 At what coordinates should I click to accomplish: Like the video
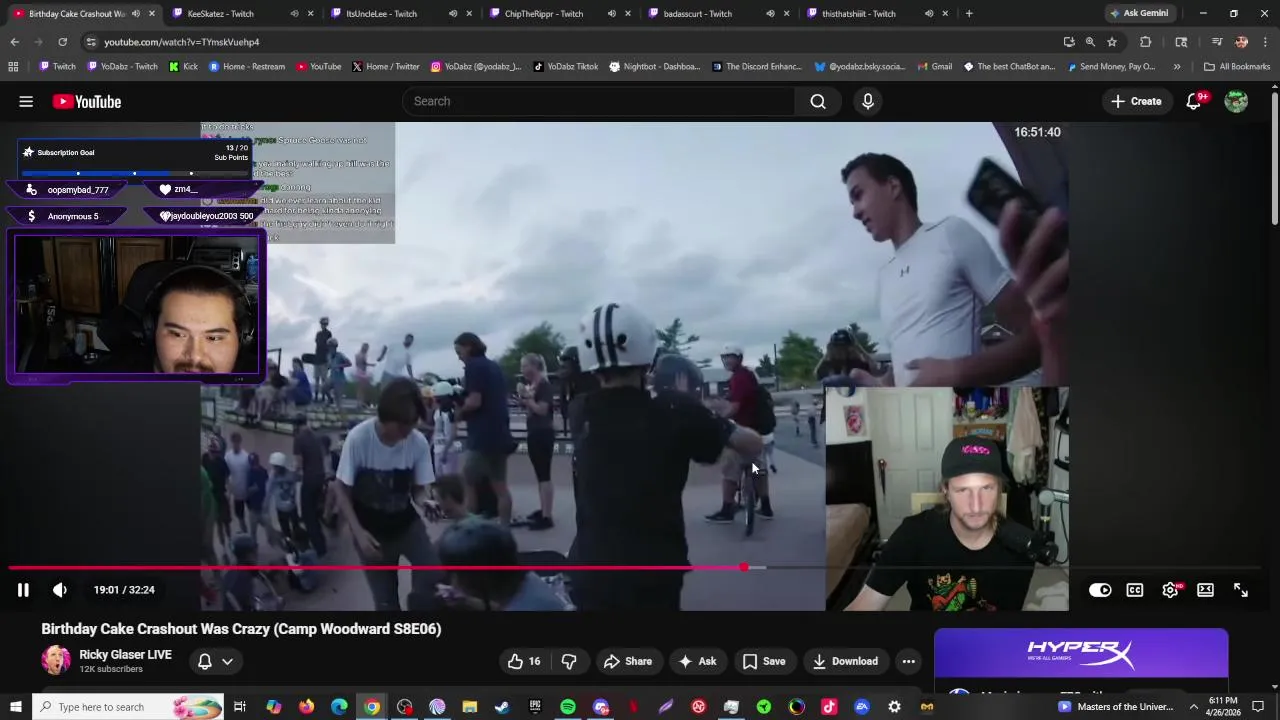524,661
